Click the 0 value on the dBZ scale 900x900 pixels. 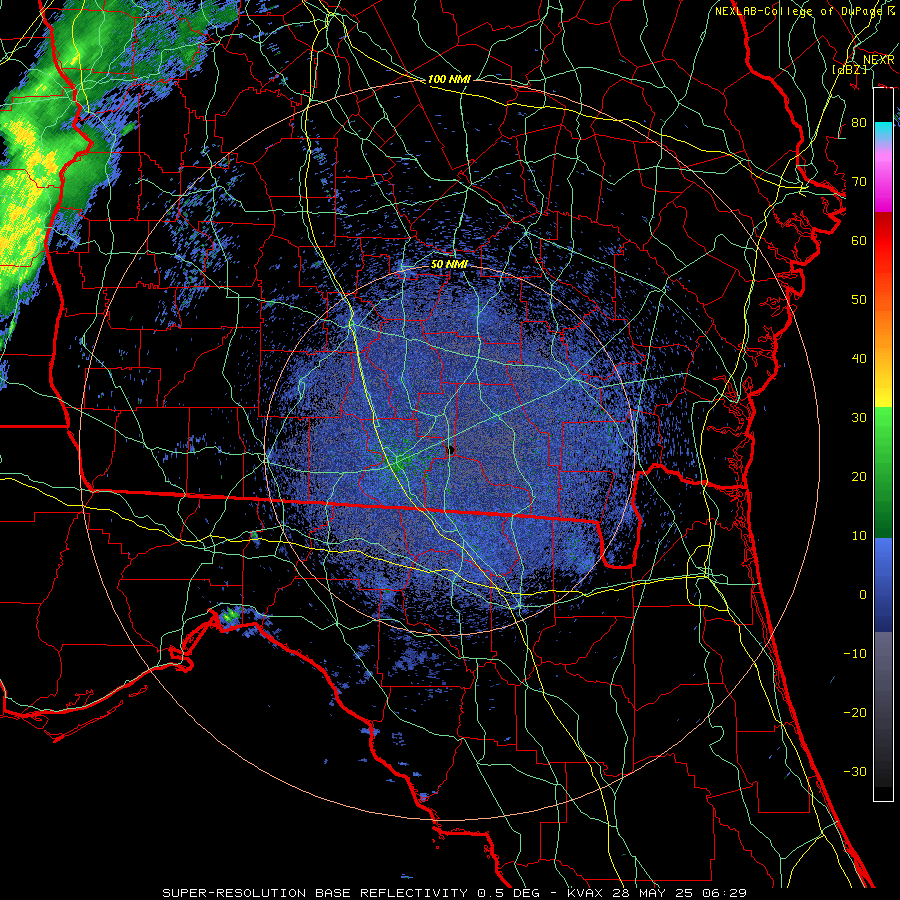863,595
